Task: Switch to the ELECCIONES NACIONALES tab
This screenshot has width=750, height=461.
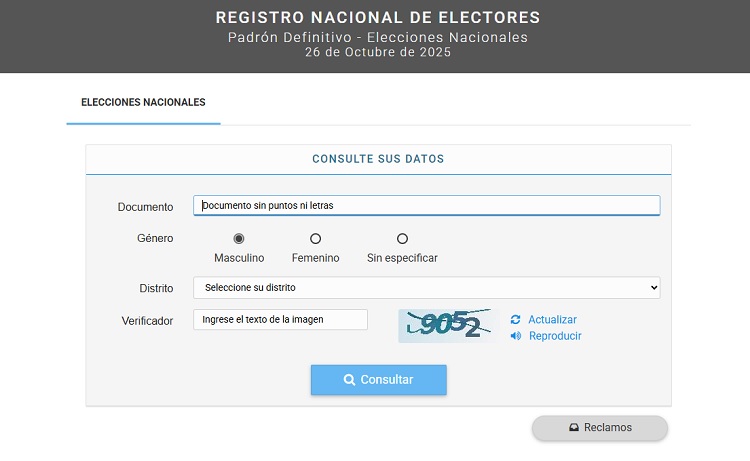Action: click(x=143, y=103)
